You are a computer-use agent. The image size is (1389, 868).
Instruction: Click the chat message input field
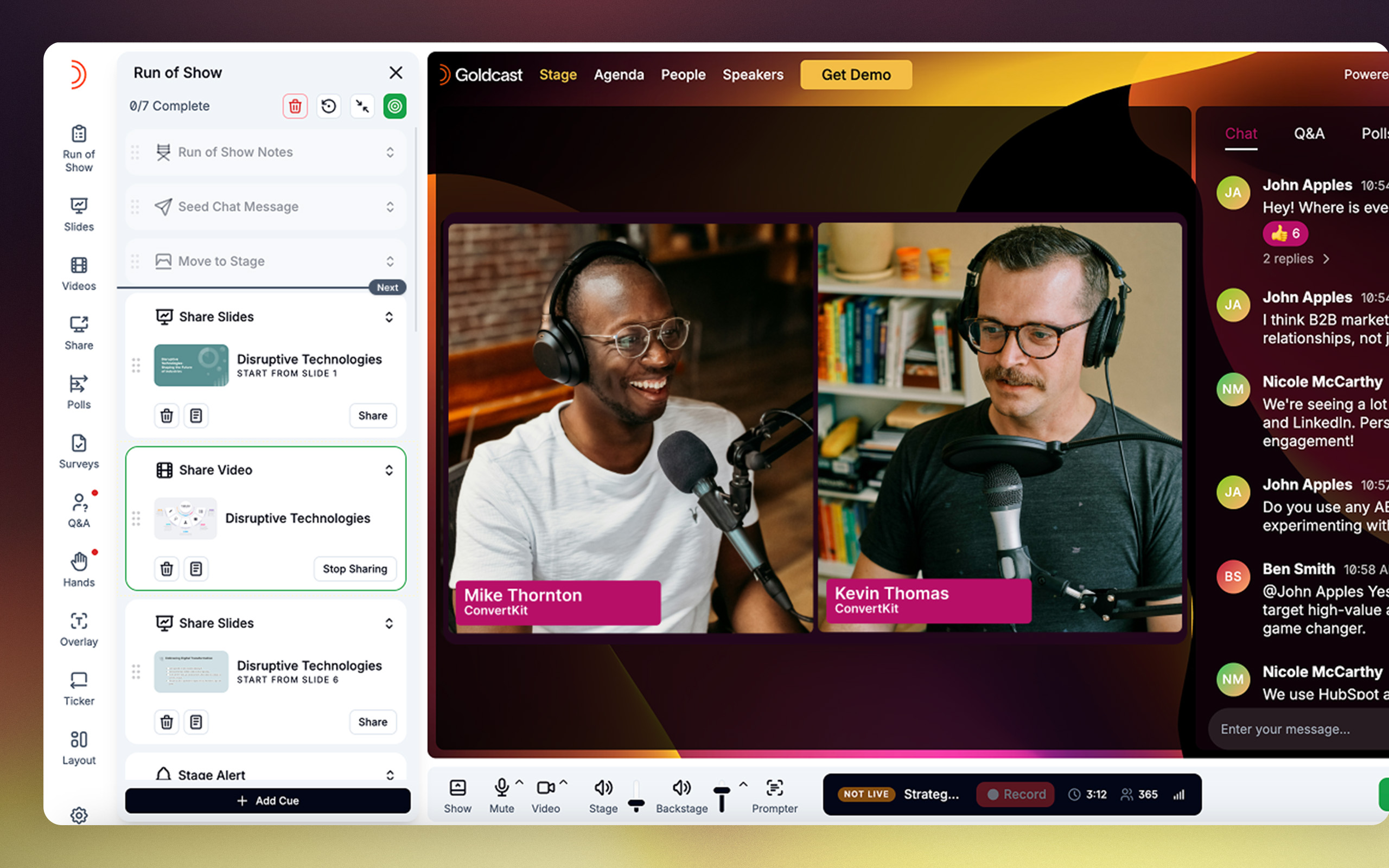coord(1286,729)
